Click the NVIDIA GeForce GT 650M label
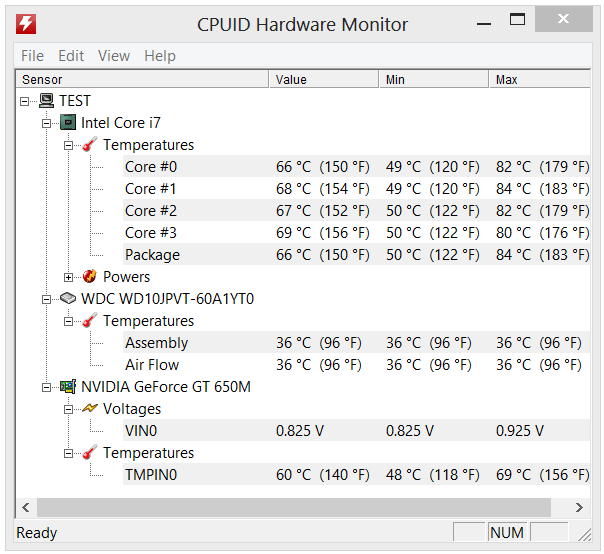Screen dimensions: 604x554 pos(166,387)
